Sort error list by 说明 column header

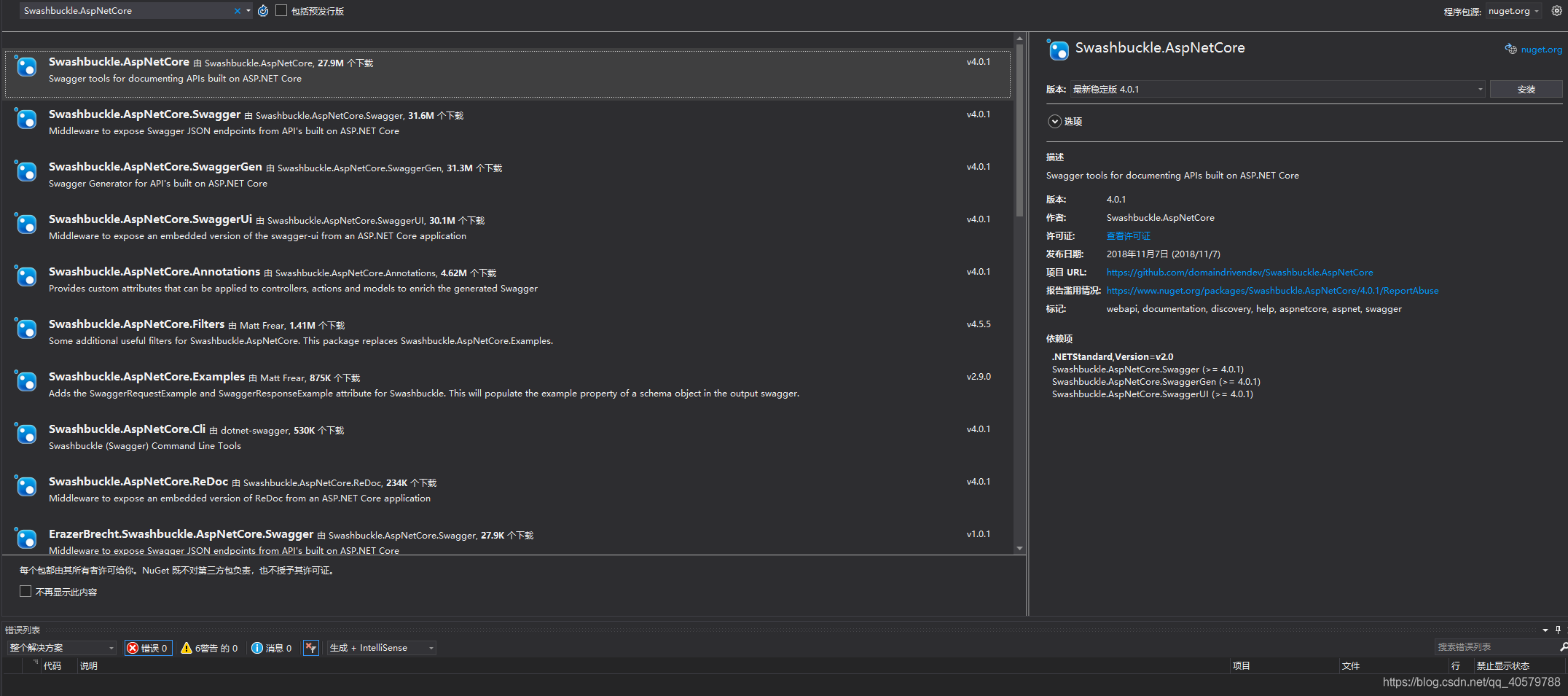88,666
